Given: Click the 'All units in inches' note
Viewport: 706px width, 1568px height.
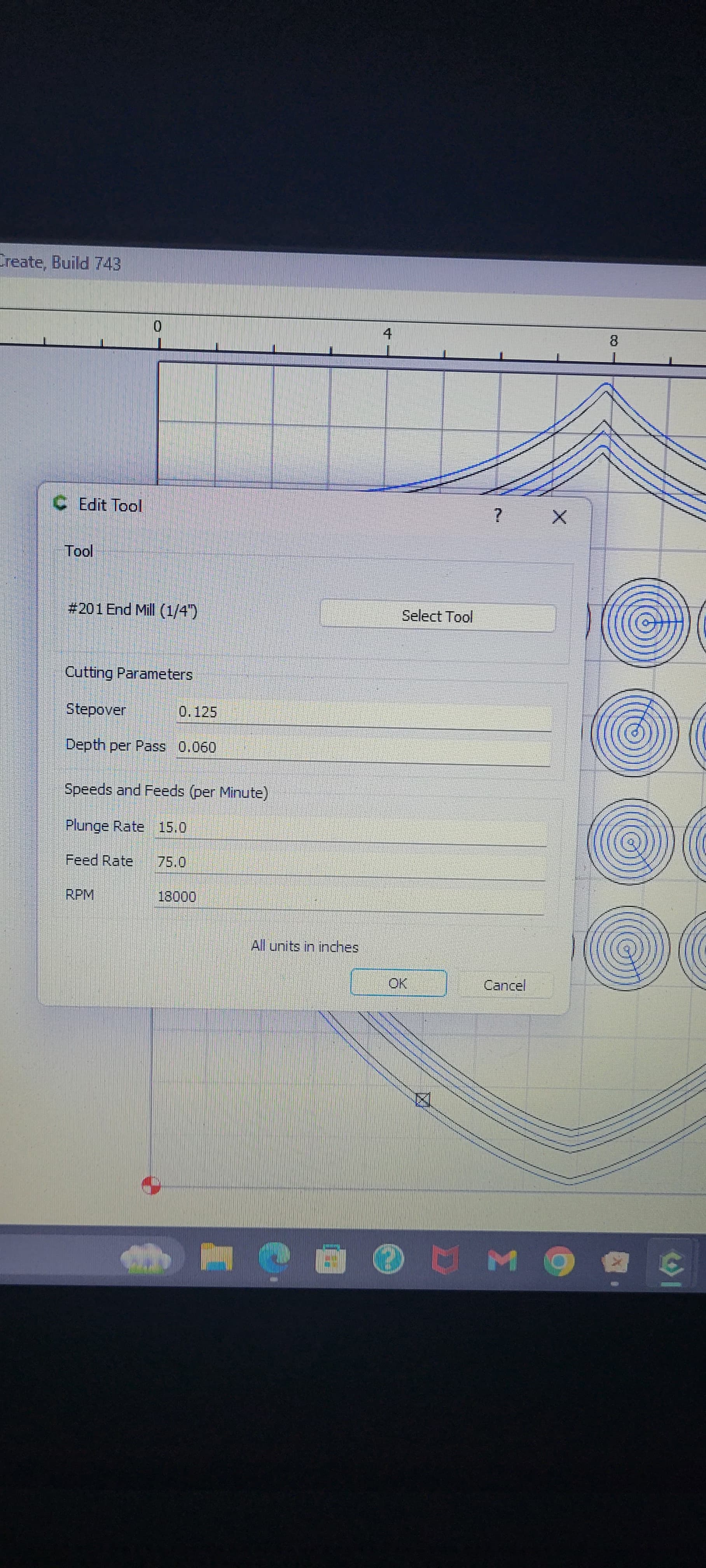Looking at the screenshot, I should tap(304, 947).
